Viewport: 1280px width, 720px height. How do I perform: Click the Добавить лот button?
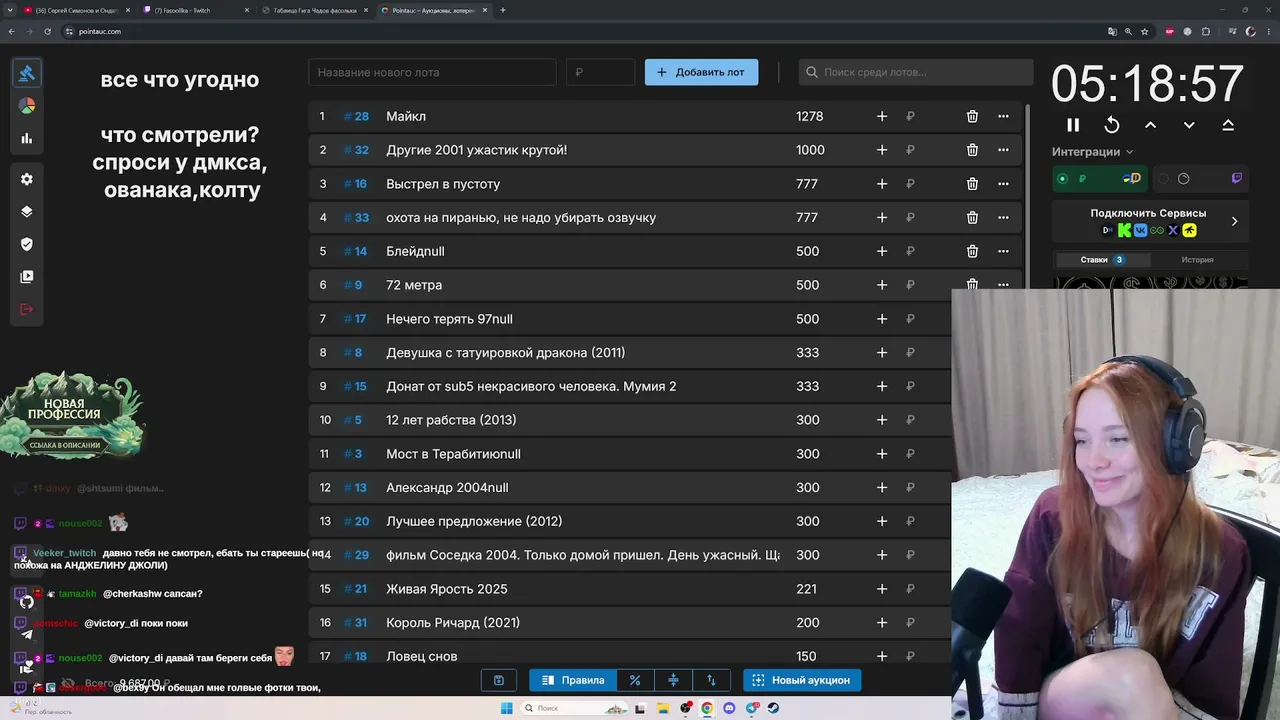pos(701,72)
